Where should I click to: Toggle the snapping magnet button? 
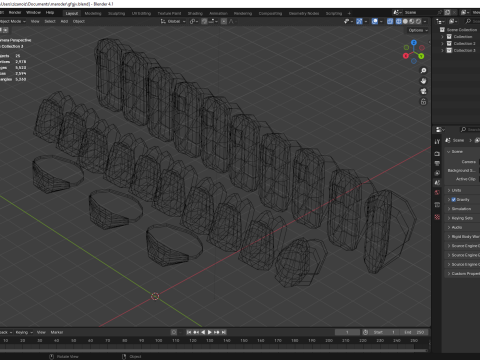[x=204, y=21]
